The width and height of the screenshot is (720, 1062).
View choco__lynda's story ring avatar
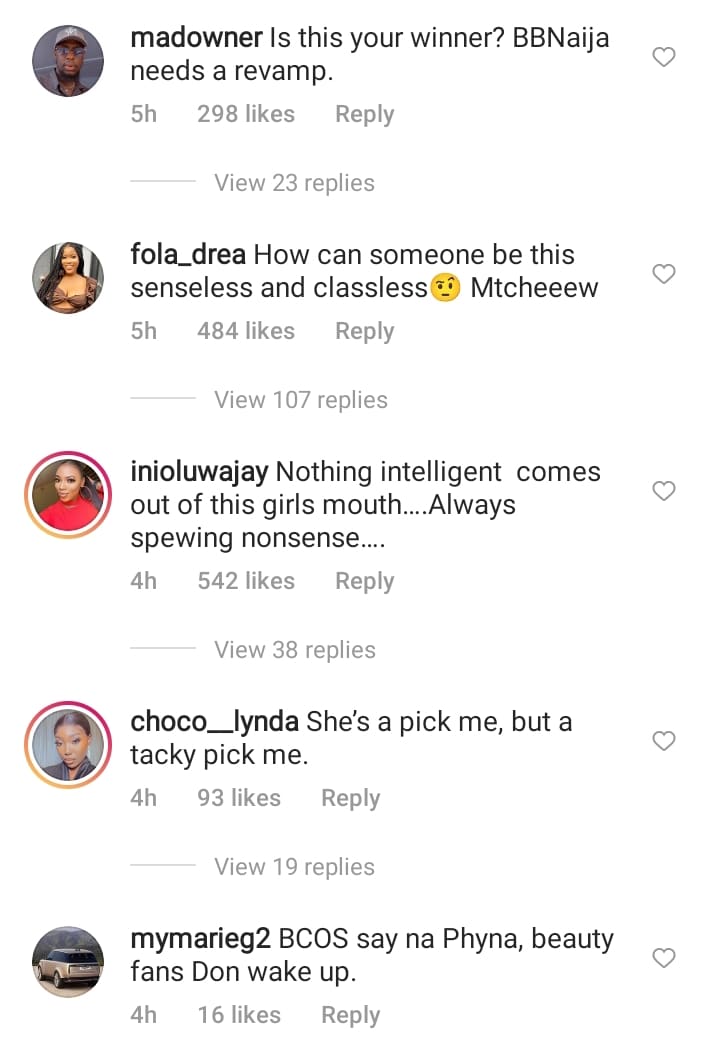pos(69,744)
